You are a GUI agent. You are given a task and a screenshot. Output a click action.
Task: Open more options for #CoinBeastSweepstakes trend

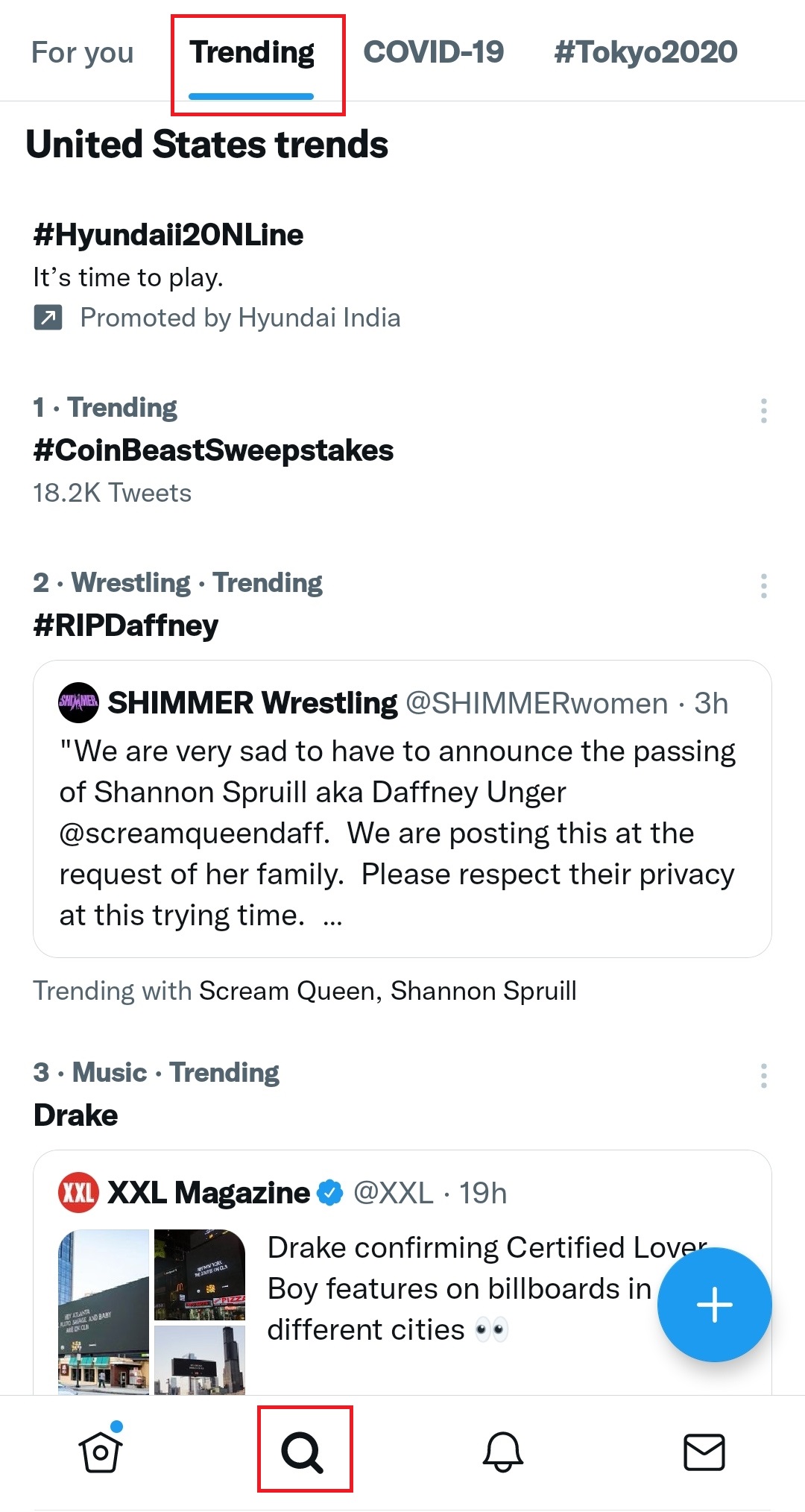pyautogui.click(x=763, y=411)
